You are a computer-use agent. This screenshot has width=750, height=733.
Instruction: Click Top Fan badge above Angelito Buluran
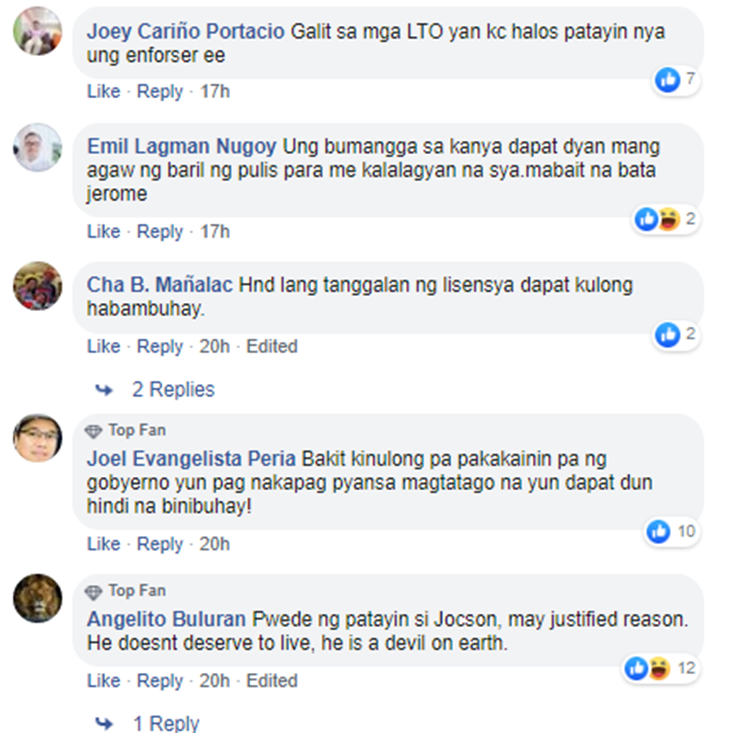126,591
